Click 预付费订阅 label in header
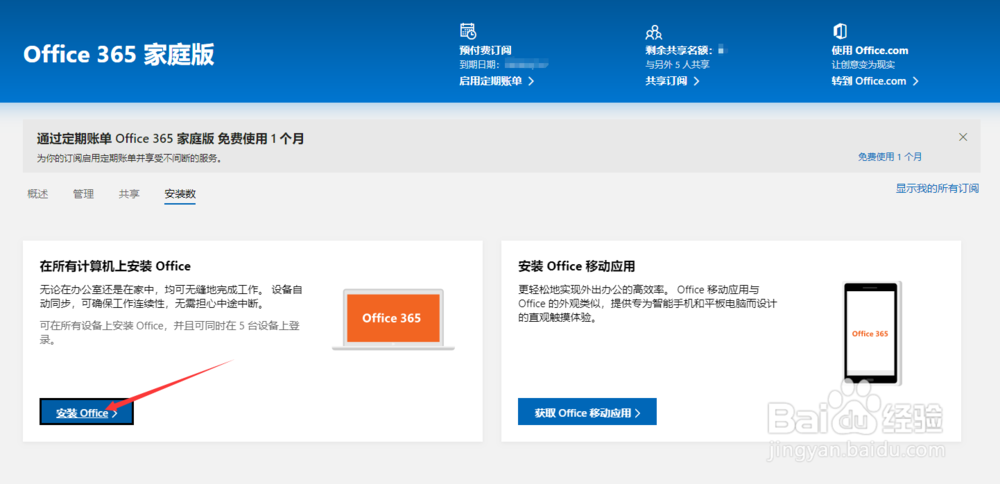Viewport: 1000px width, 484px height. tap(485, 50)
